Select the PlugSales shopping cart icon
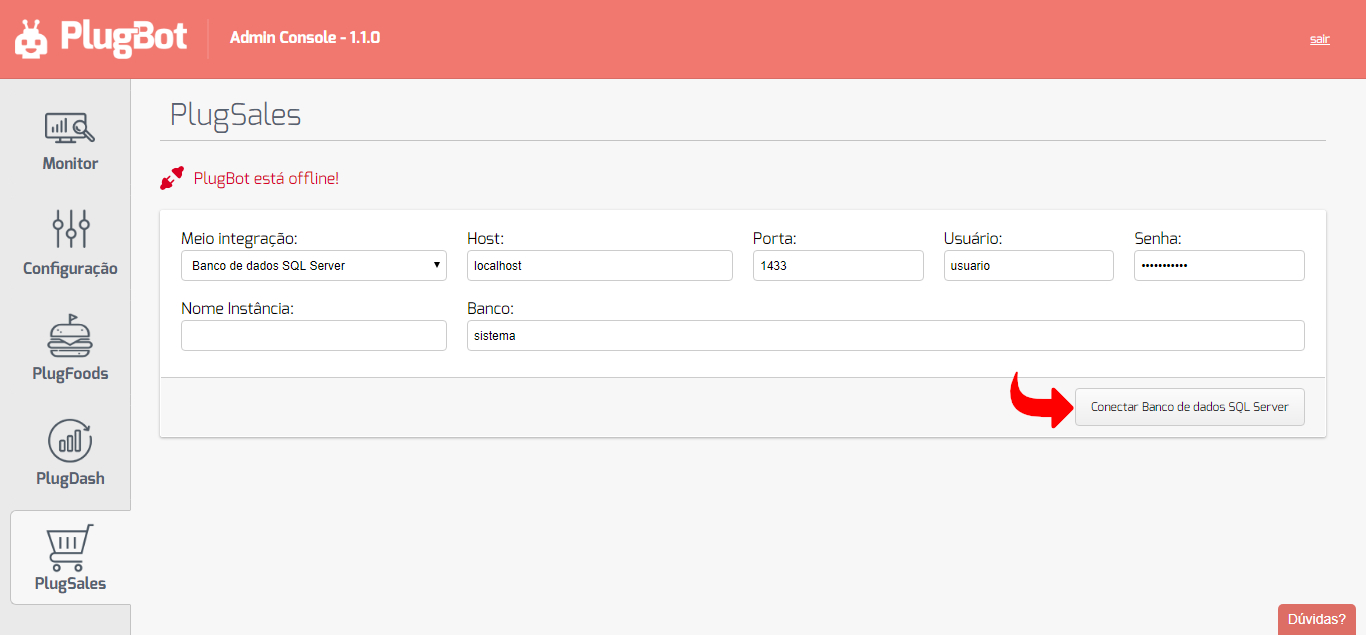The height and width of the screenshot is (635, 1366). click(x=70, y=547)
